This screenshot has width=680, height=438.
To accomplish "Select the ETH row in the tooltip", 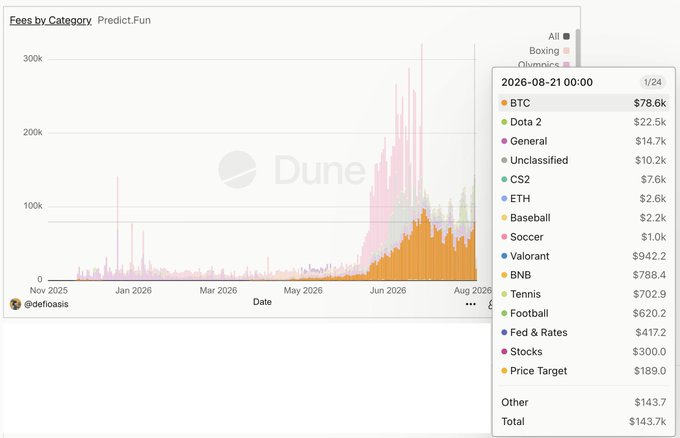I will (583, 198).
